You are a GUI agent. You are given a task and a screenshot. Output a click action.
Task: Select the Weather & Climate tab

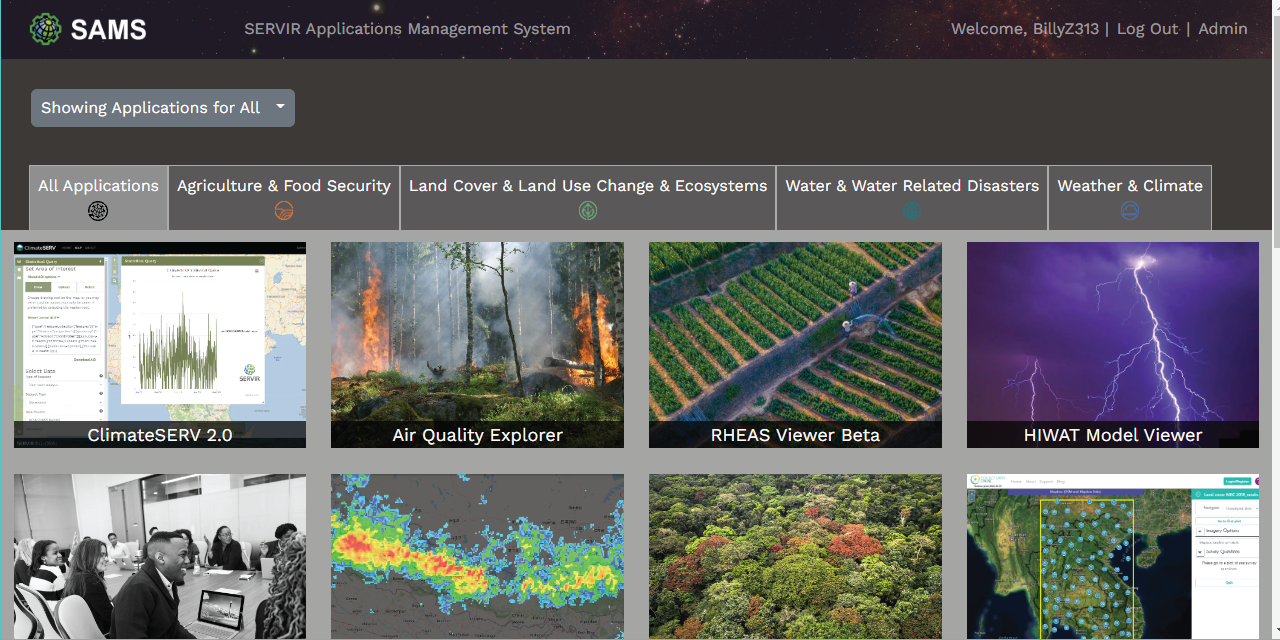(x=1130, y=185)
